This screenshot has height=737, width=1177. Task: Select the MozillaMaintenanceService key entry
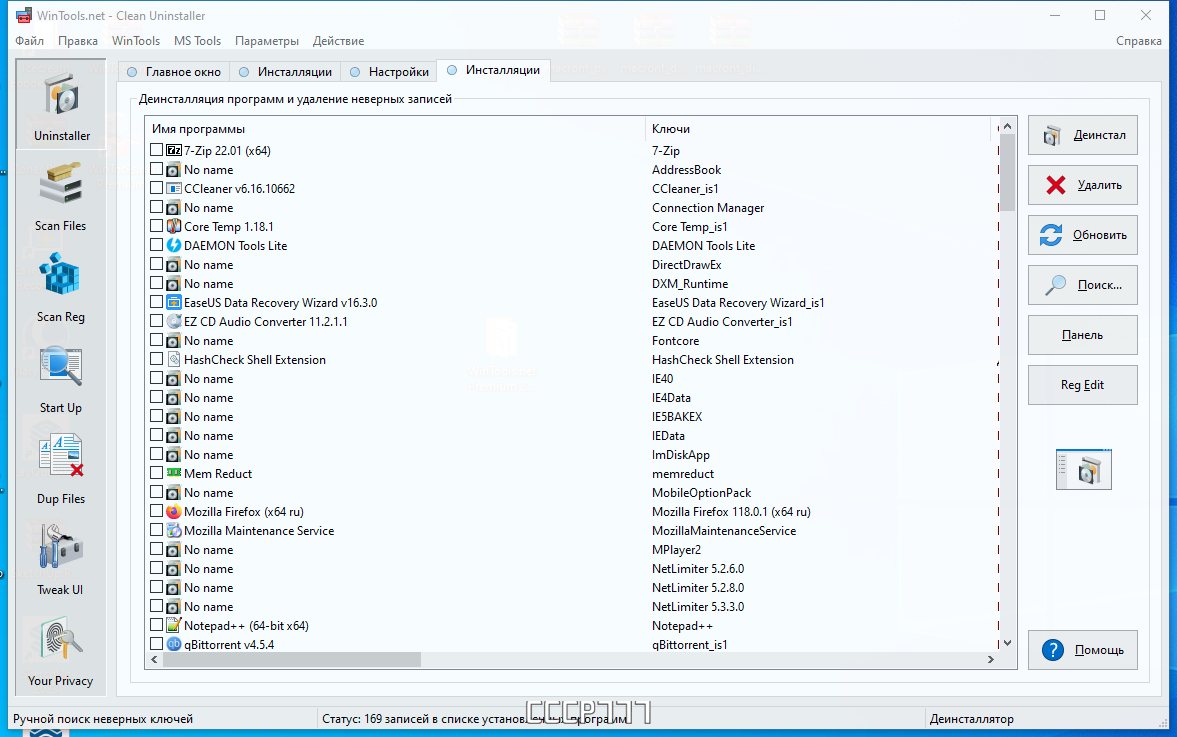(724, 531)
